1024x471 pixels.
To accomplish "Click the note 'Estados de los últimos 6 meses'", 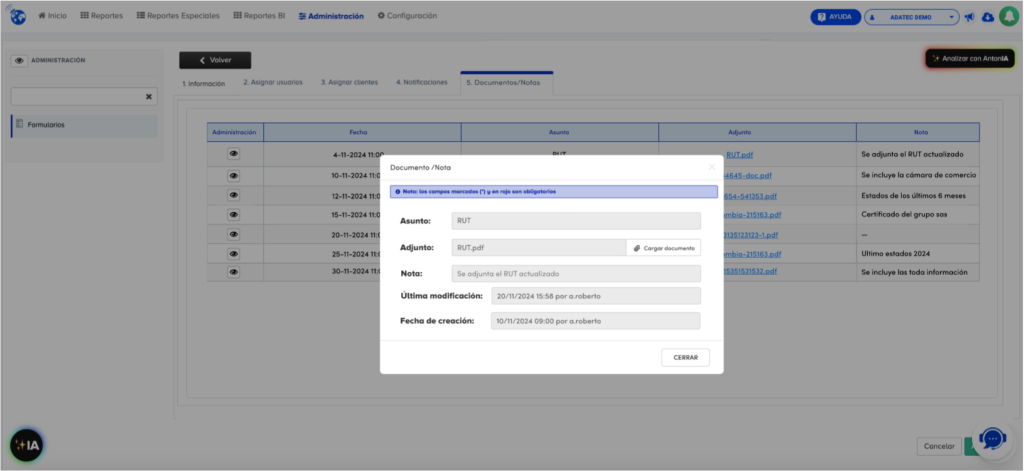I will pos(913,195).
